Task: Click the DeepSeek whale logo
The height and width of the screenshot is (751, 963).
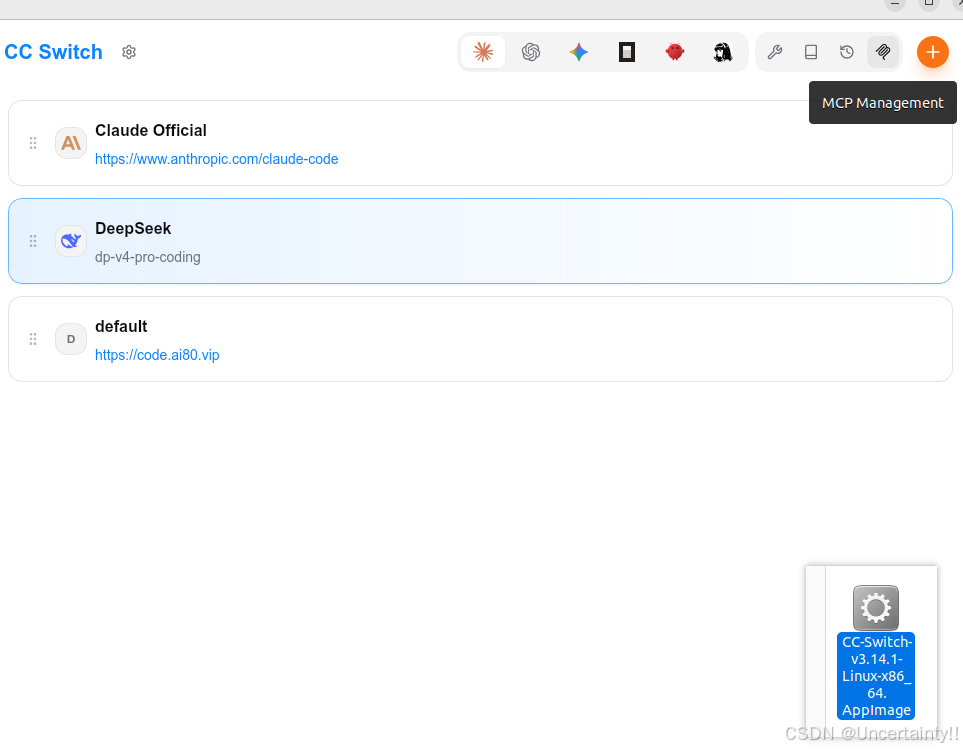Action: coord(71,241)
